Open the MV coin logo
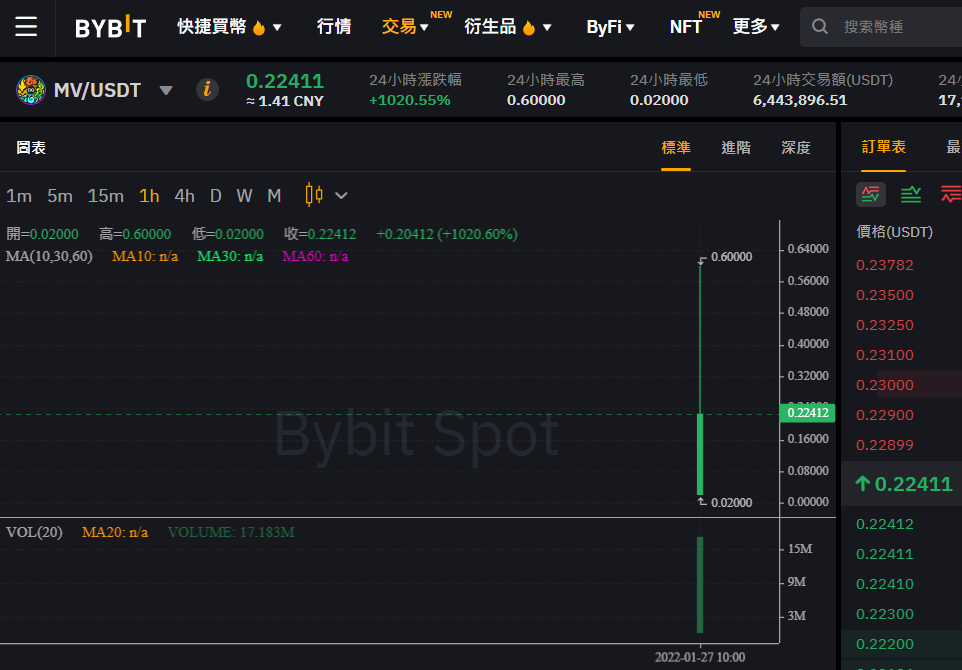Image resolution: width=962 pixels, height=670 pixels. coord(31,90)
